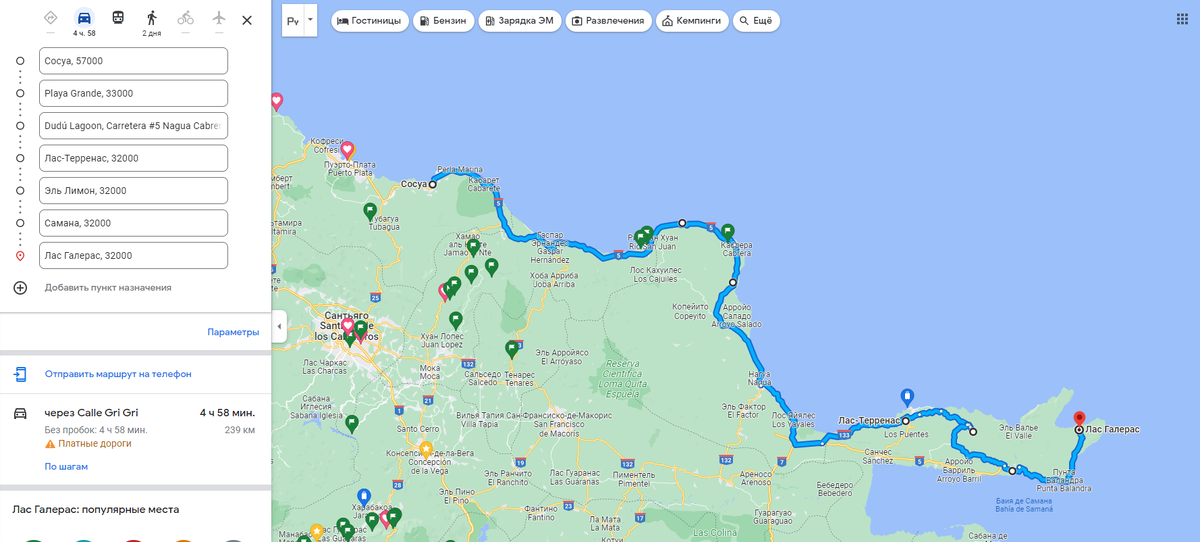This screenshot has width=1200, height=542.
Task: Click the Сосуа start waypoint on map
Action: tap(433, 184)
